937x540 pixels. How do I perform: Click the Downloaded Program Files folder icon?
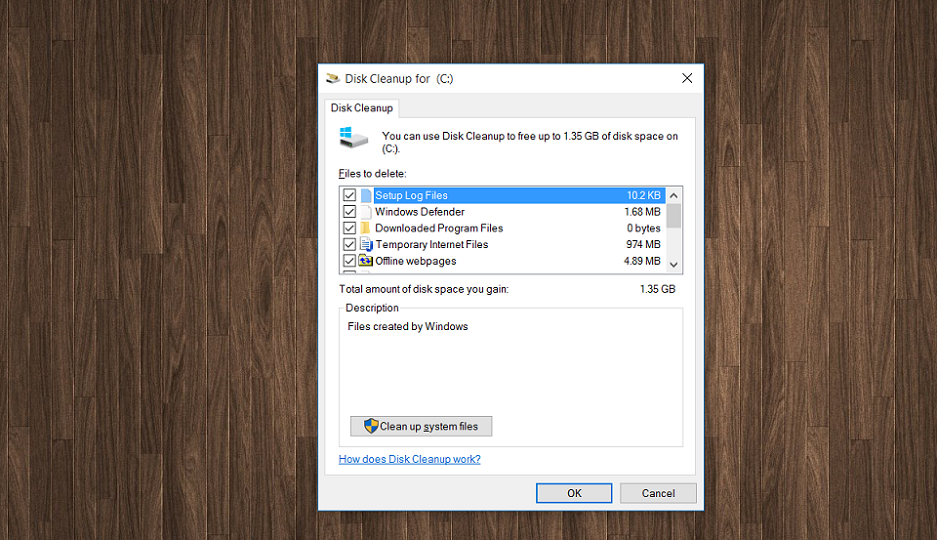(366, 228)
